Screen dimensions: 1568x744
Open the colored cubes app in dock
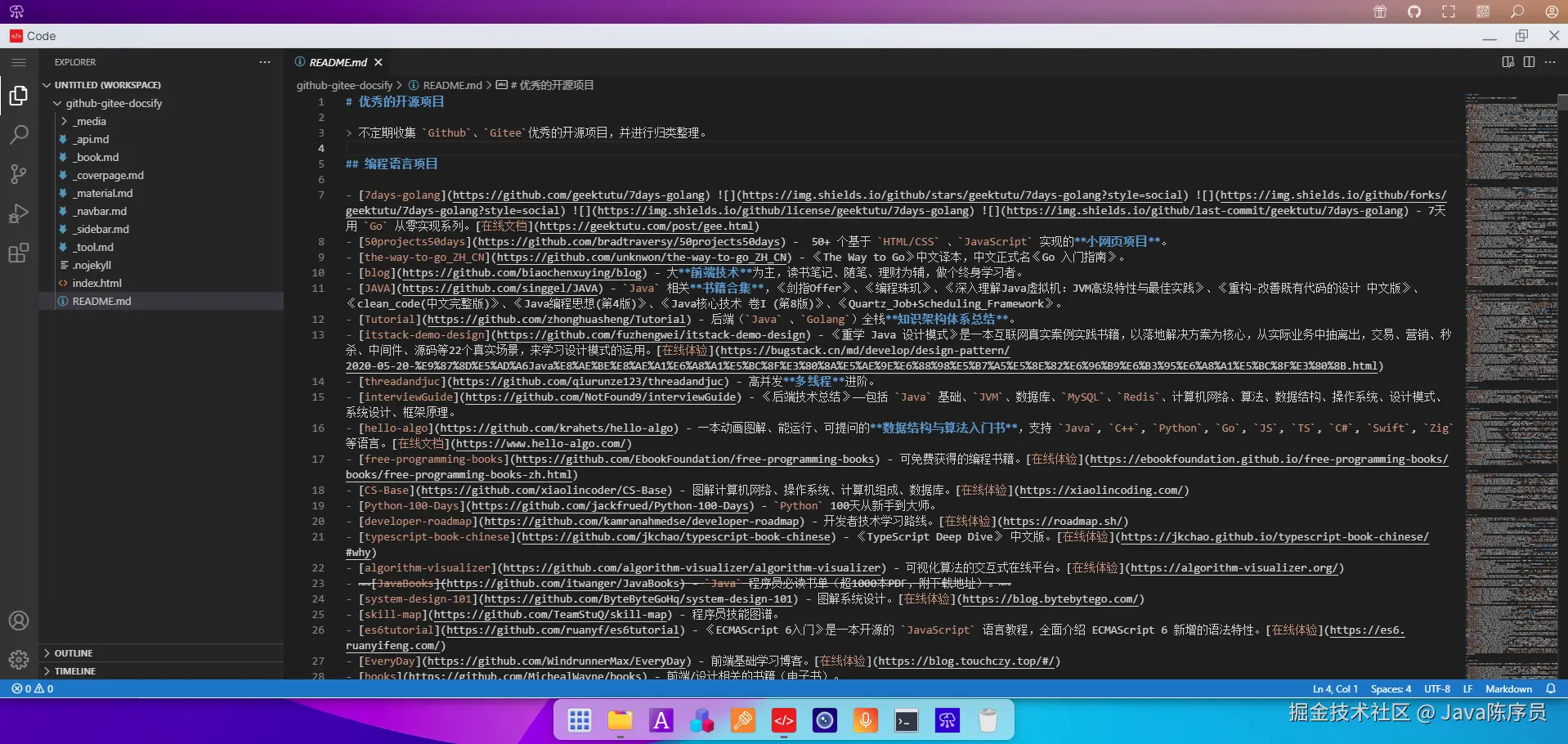click(702, 720)
